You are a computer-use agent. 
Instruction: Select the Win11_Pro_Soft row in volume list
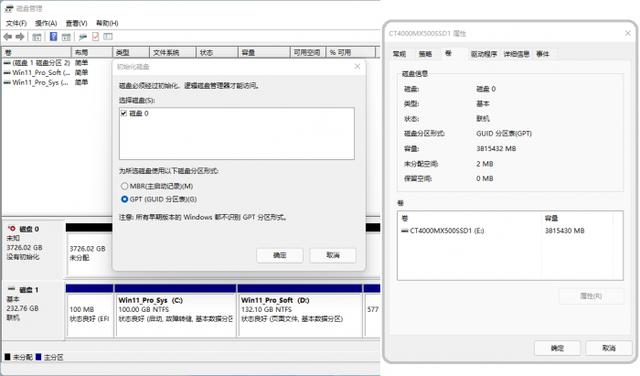click(45, 73)
